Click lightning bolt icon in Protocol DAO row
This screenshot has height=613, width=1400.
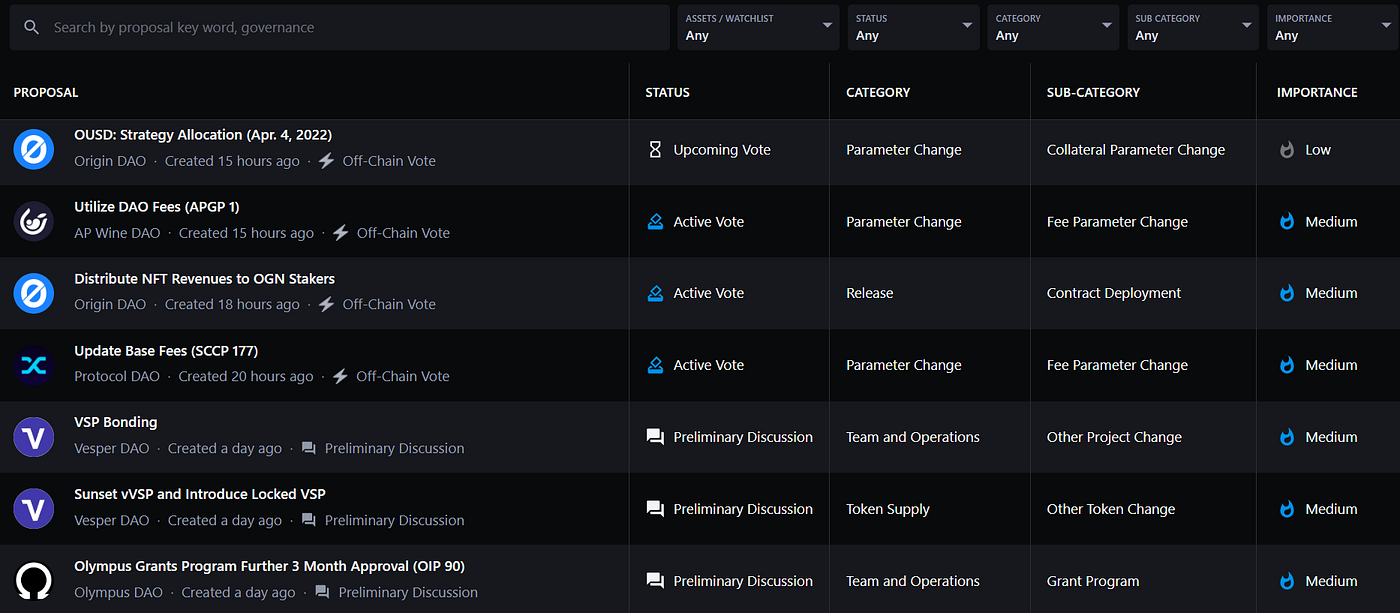(x=340, y=377)
